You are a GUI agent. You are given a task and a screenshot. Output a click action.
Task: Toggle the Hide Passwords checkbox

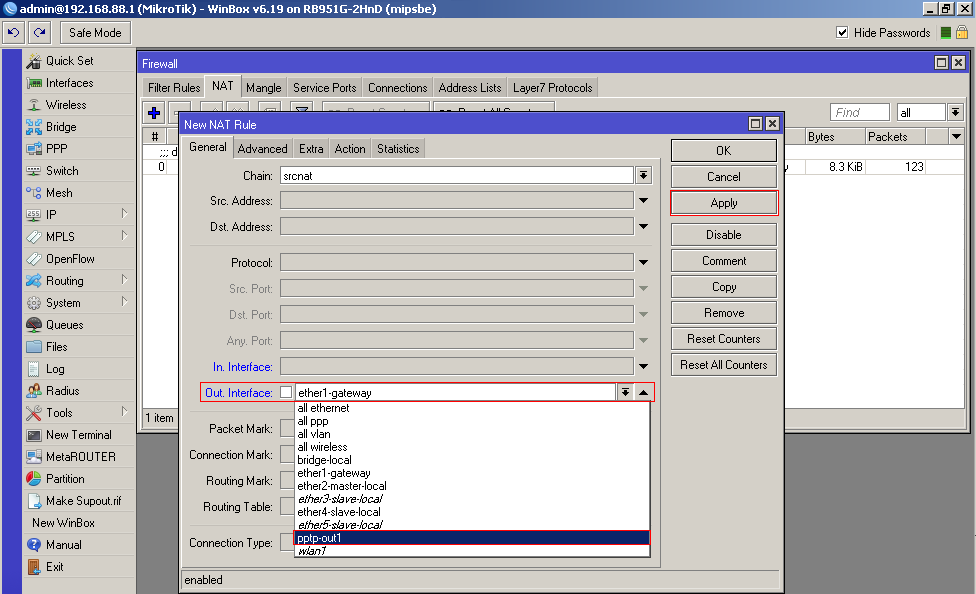pyautogui.click(x=842, y=32)
